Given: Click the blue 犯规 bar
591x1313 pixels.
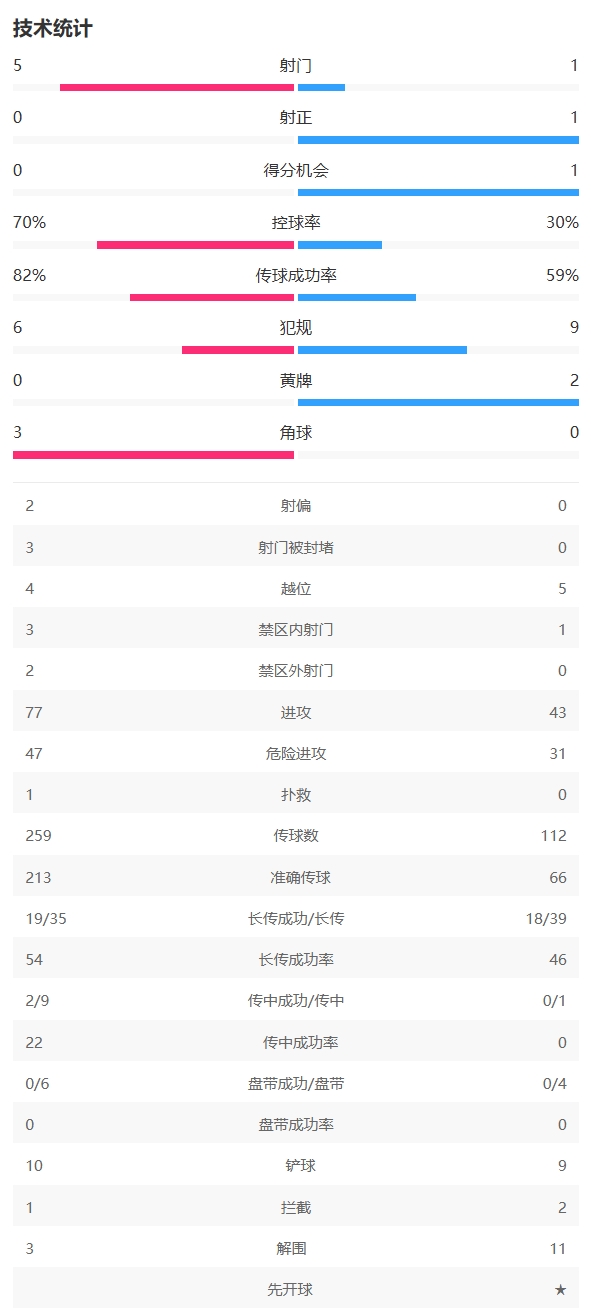Looking at the screenshot, I should (x=382, y=350).
